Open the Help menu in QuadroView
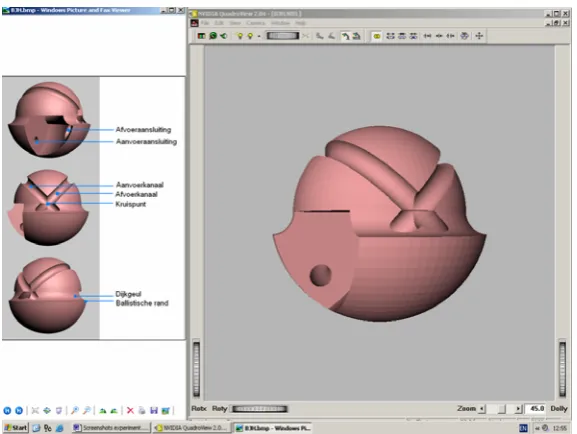Image resolution: width=577 pixels, height=434 pixels. 300,23
